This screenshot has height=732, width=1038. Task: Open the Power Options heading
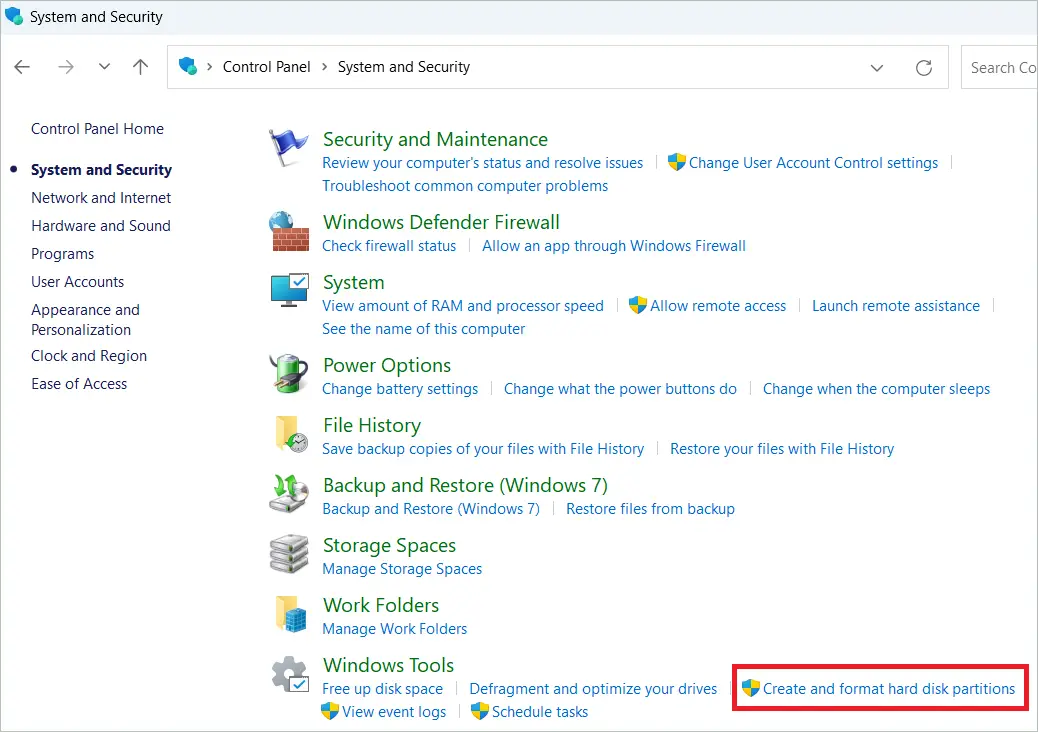tap(387, 365)
